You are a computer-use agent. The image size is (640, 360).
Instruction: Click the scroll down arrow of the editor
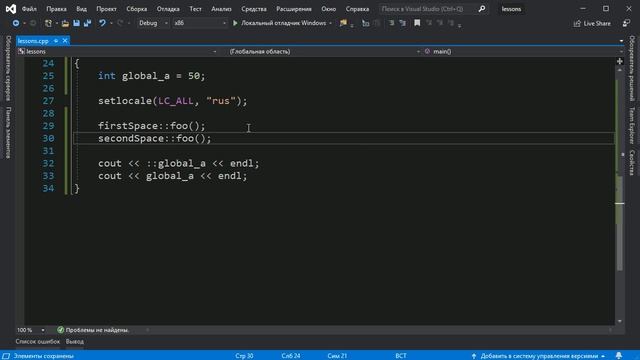(x=620, y=321)
